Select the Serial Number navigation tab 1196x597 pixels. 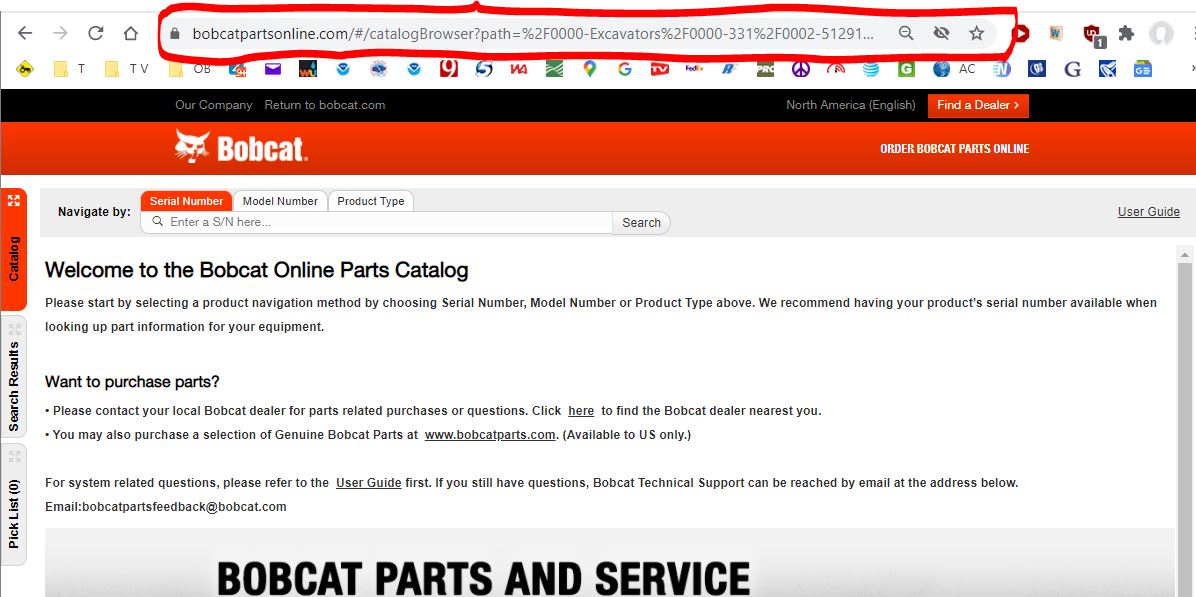tap(186, 201)
